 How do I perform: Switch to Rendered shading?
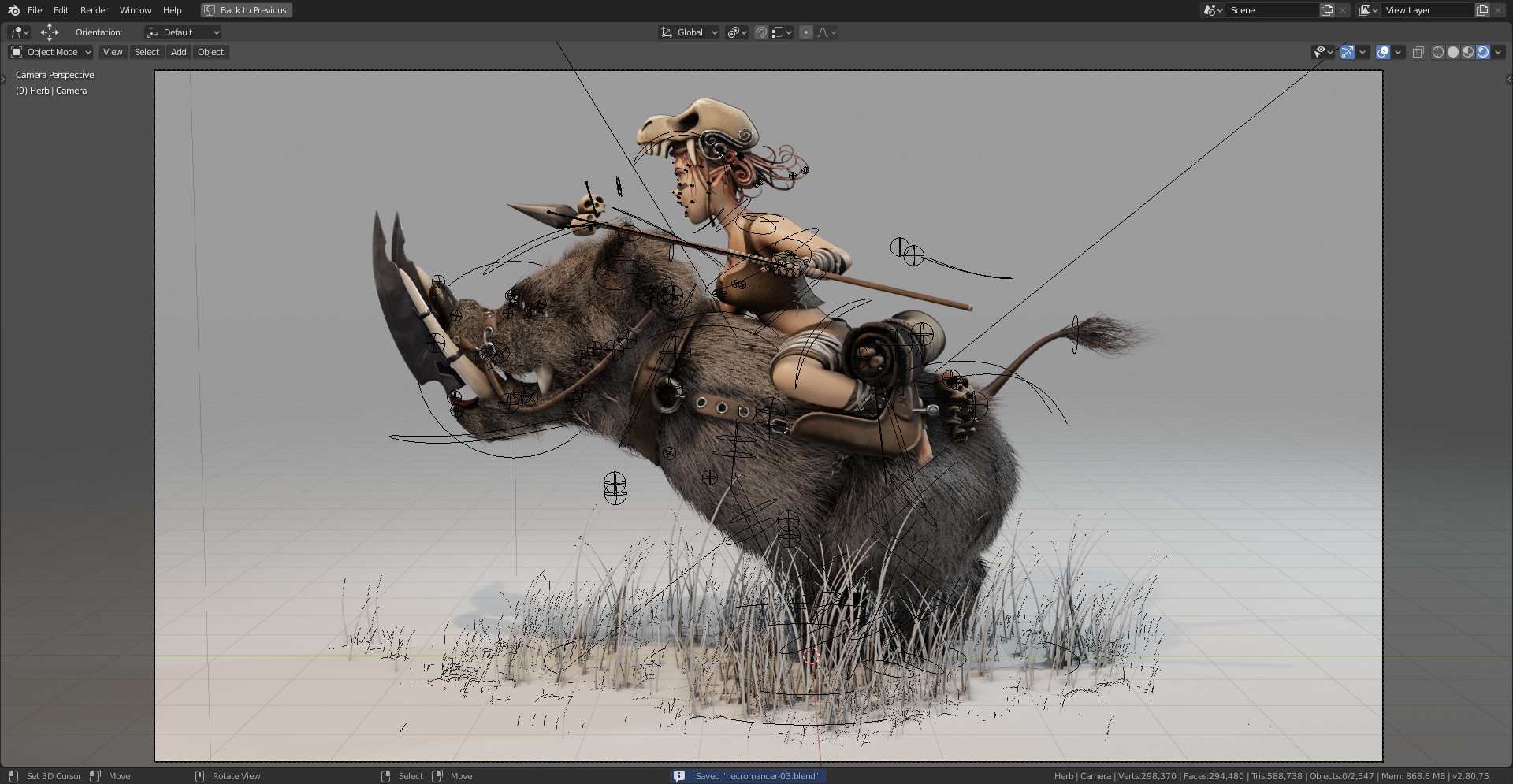click(x=1483, y=52)
